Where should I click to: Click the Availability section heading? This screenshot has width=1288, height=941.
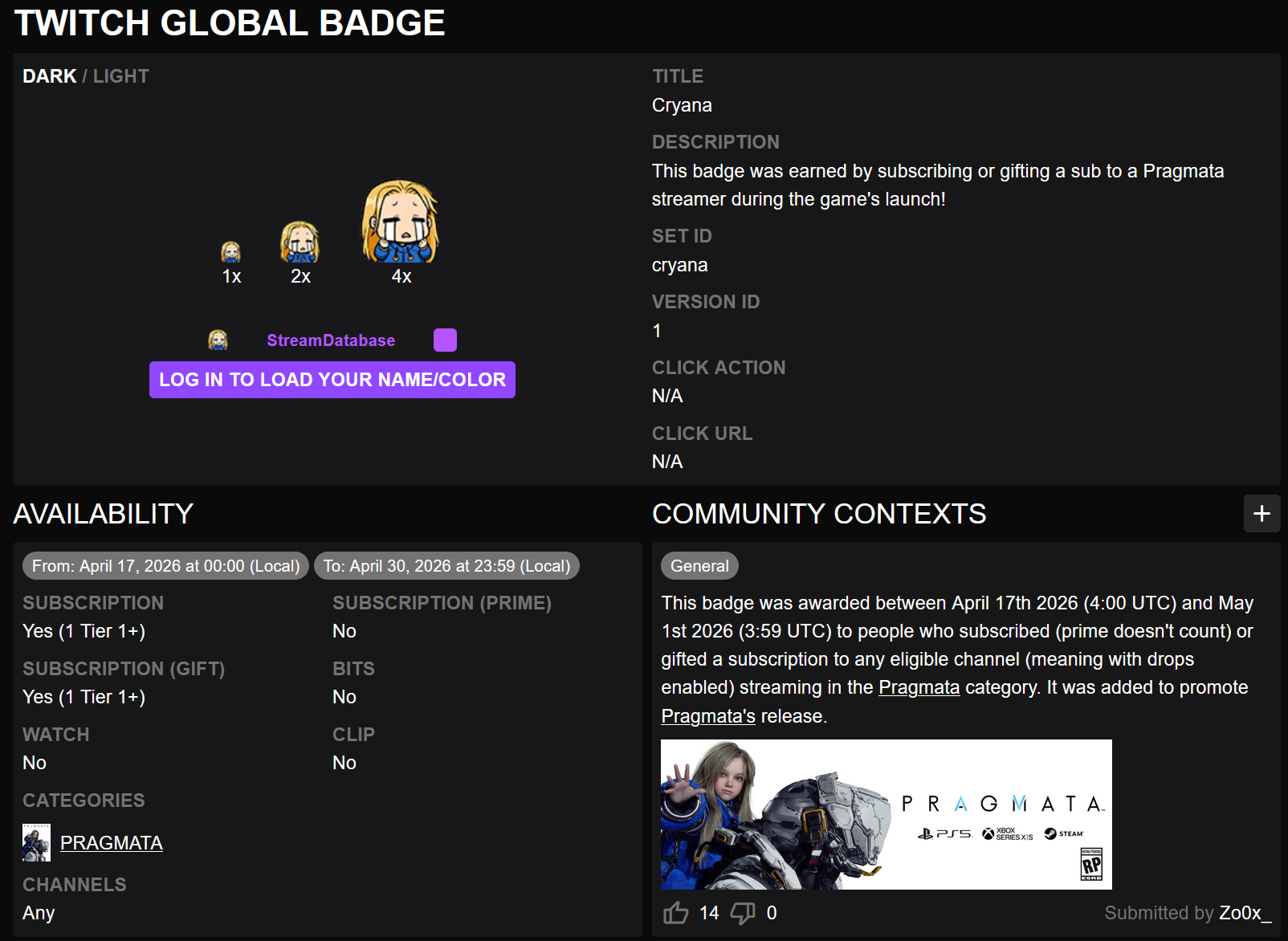pyautogui.click(x=104, y=514)
